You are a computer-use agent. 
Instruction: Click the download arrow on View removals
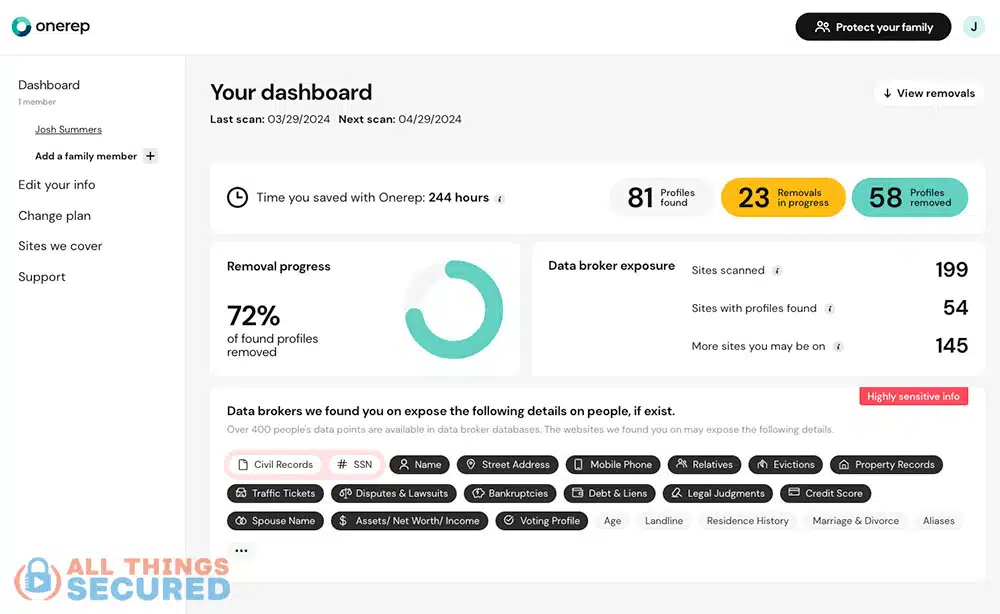889,92
